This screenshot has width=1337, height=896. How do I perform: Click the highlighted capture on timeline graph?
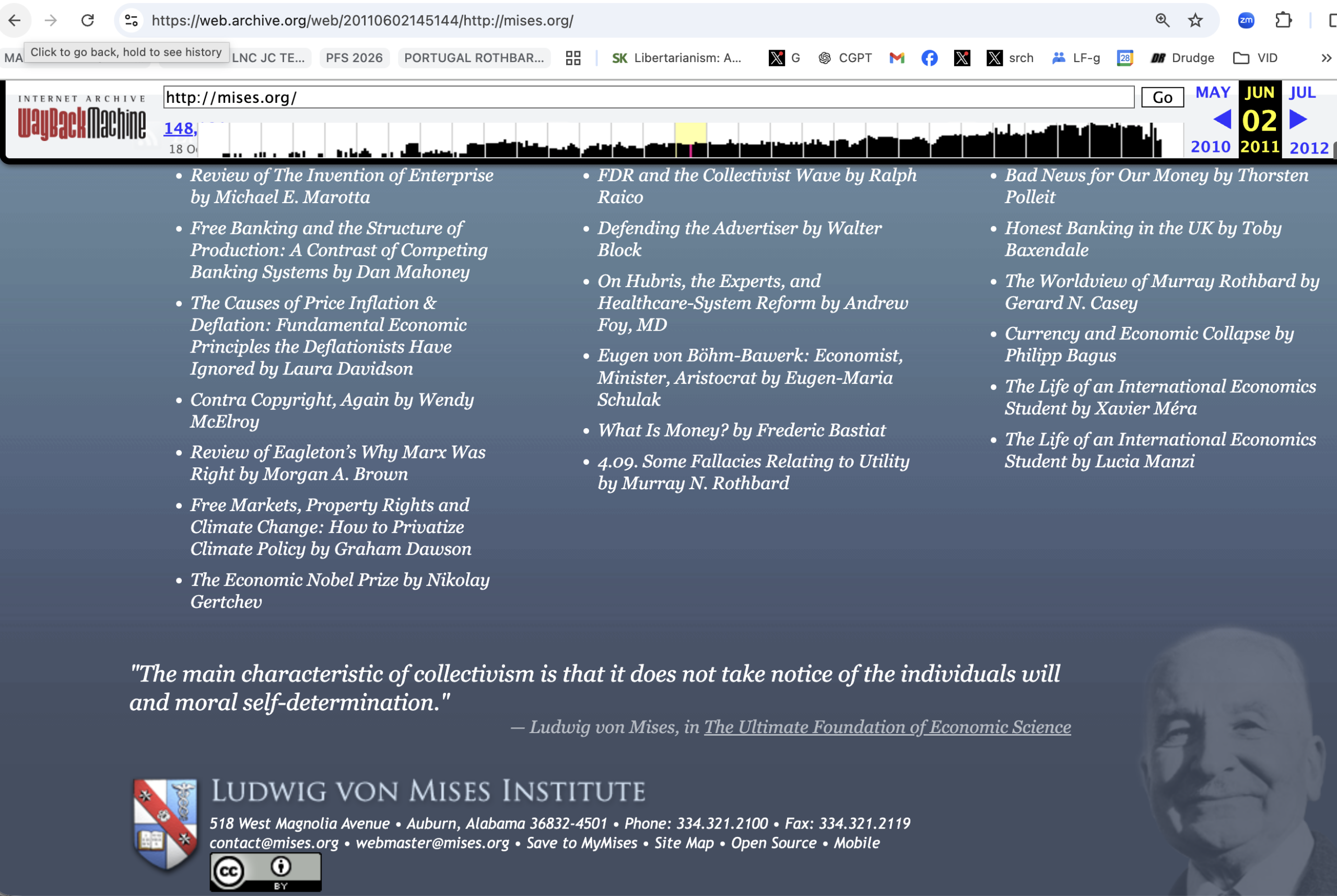(690, 150)
